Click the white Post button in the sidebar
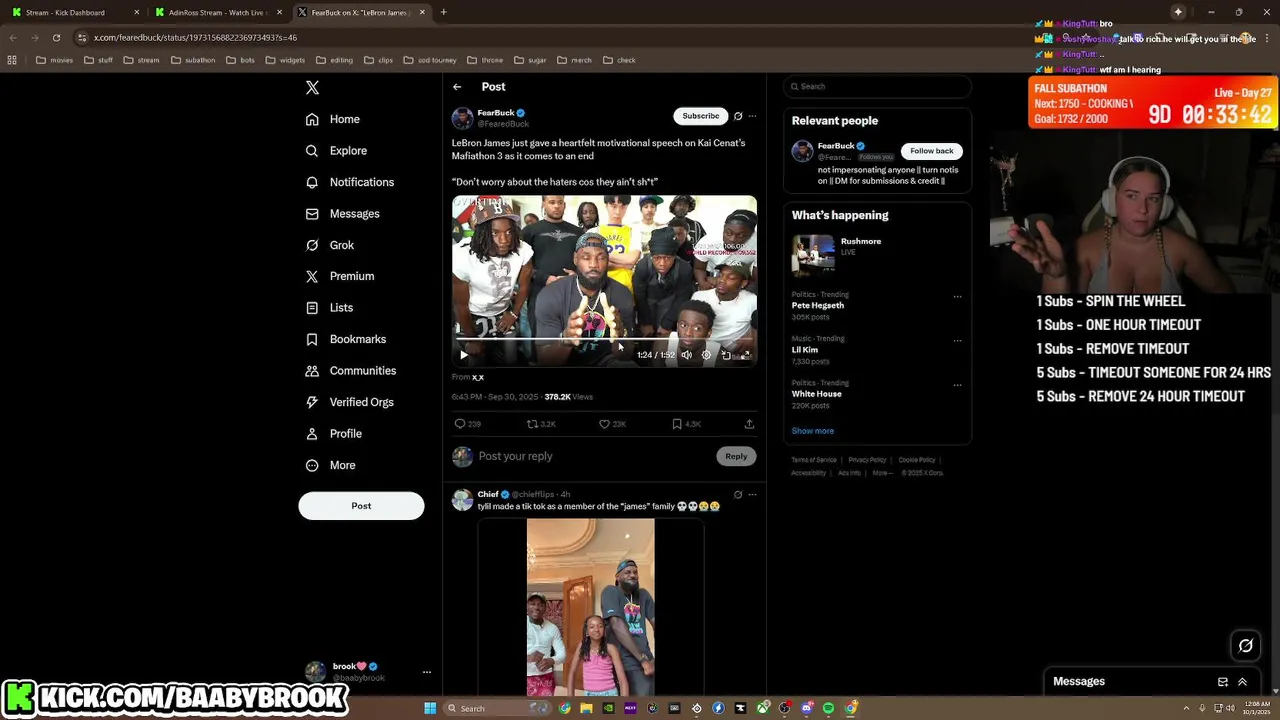This screenshot has height=720, width=1280. click(361, 506)
